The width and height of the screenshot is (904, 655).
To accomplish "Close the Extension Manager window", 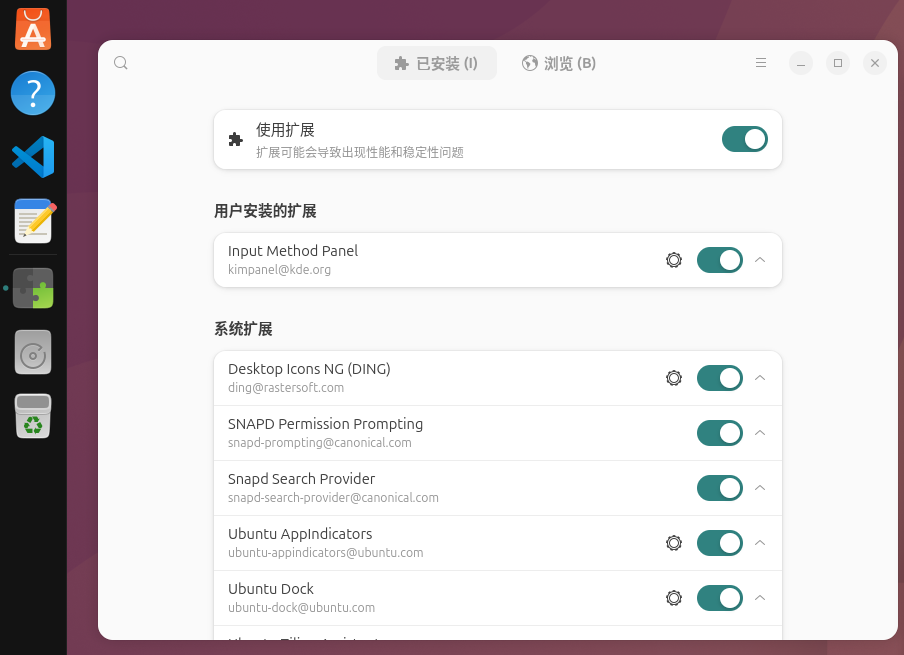I will coord(875,63).
